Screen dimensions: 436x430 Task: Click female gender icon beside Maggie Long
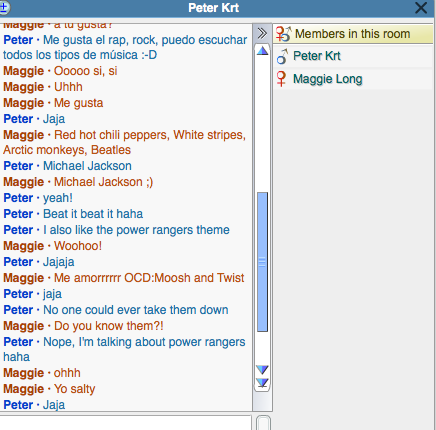click(x=281, y=79)
